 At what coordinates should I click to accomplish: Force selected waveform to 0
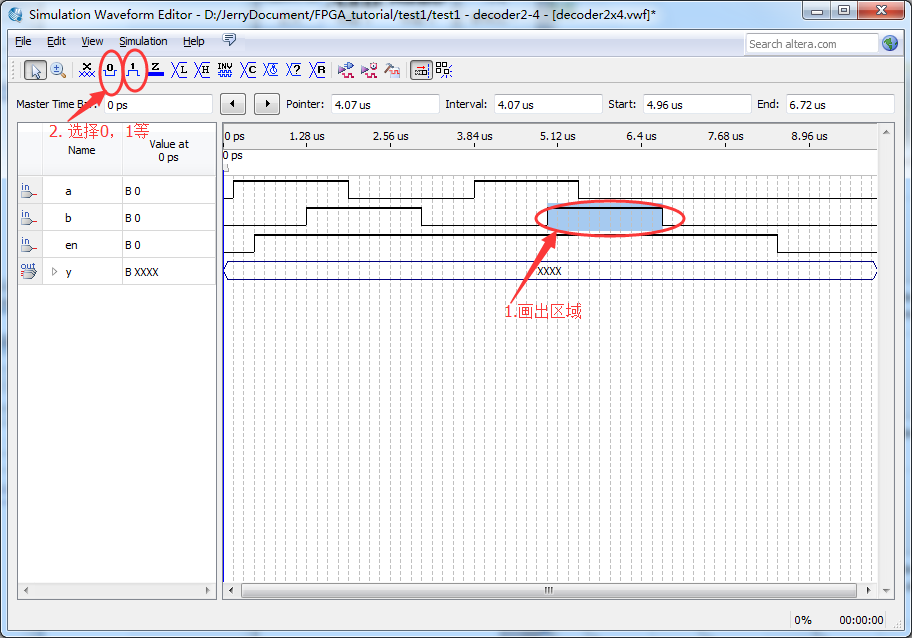click(108, 70)
